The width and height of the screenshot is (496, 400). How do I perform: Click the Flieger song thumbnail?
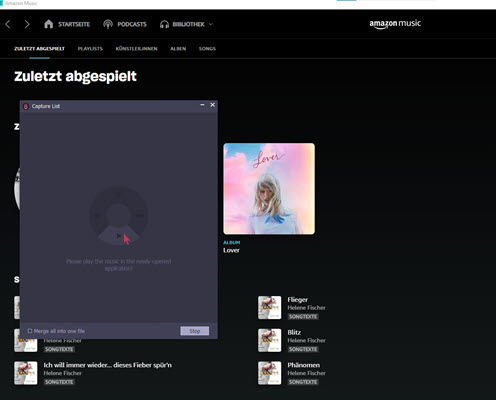[270, 308]
